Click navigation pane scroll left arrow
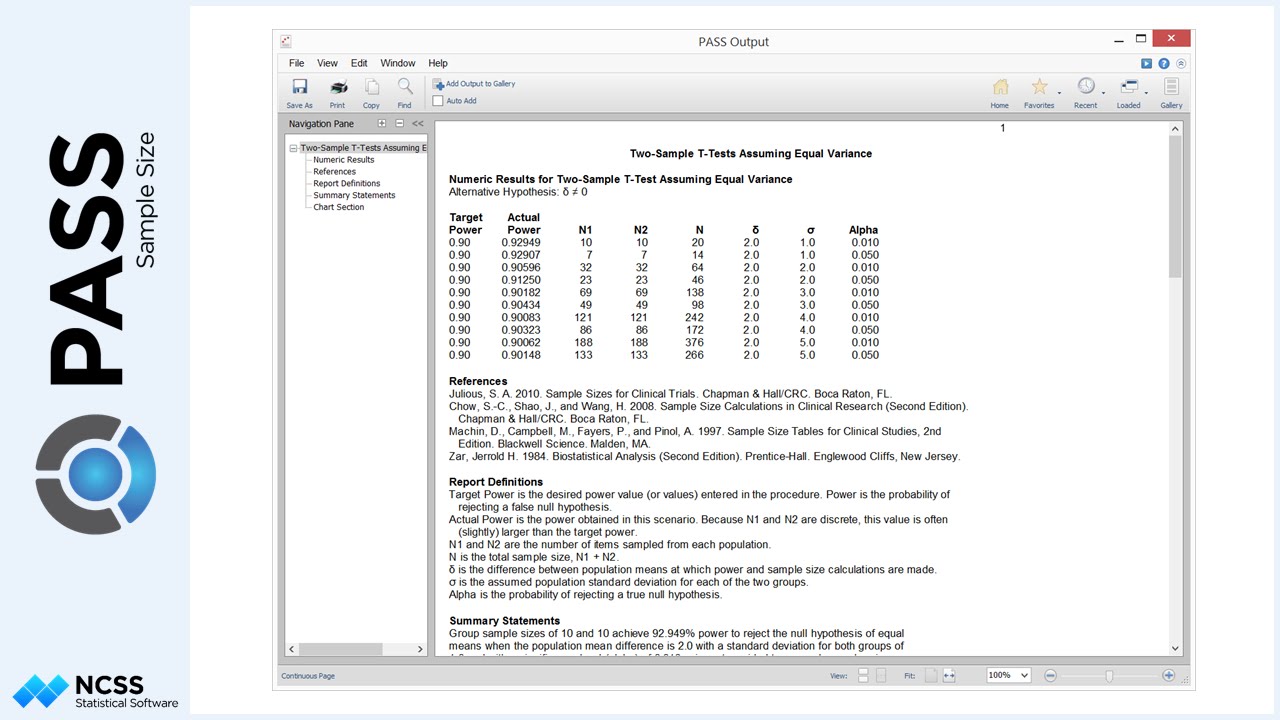The height and width of the screenshot is (720, 1280). [x=292, y=649]
